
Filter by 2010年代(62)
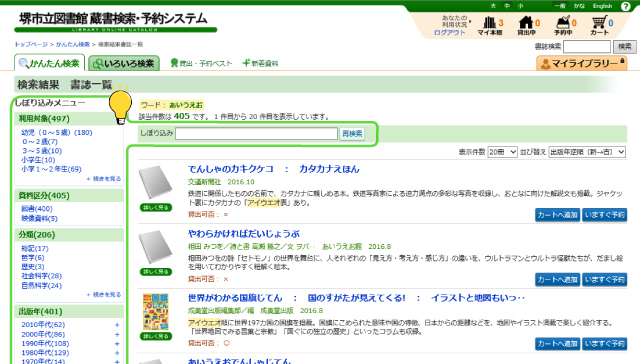(x=43, y=325)
